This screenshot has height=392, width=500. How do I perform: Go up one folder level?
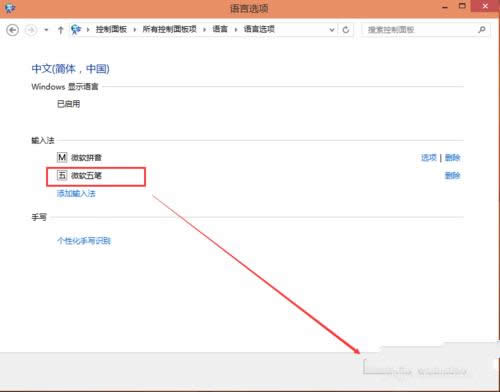pyautogui.click(x=60, y=30)
